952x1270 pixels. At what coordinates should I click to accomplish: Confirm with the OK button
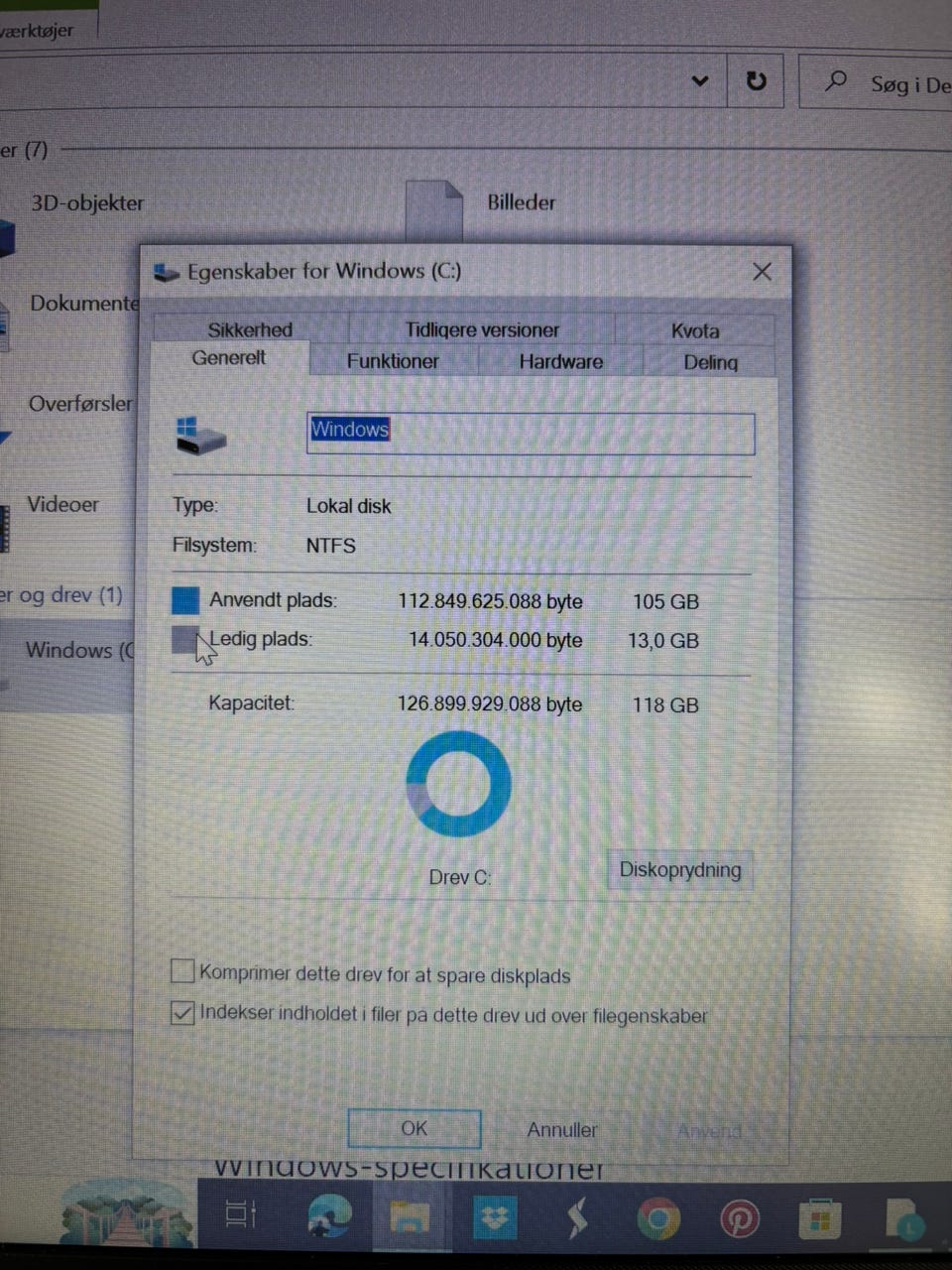(415, 1128)
